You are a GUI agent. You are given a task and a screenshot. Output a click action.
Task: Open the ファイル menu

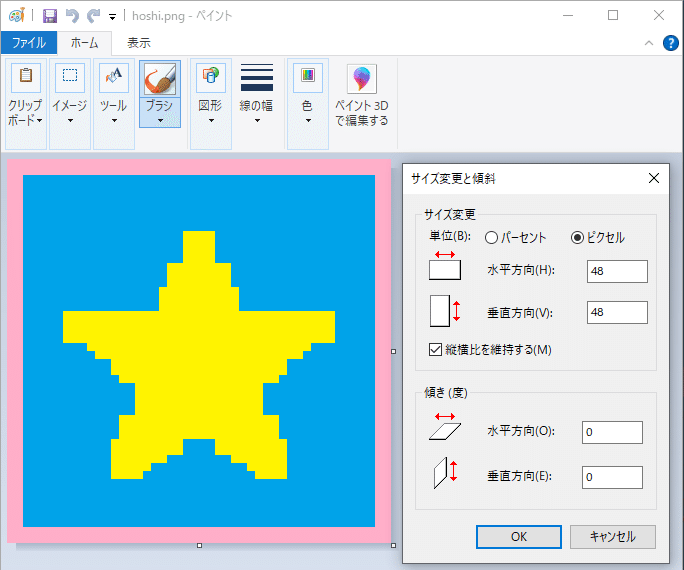[x=29, y=43]
